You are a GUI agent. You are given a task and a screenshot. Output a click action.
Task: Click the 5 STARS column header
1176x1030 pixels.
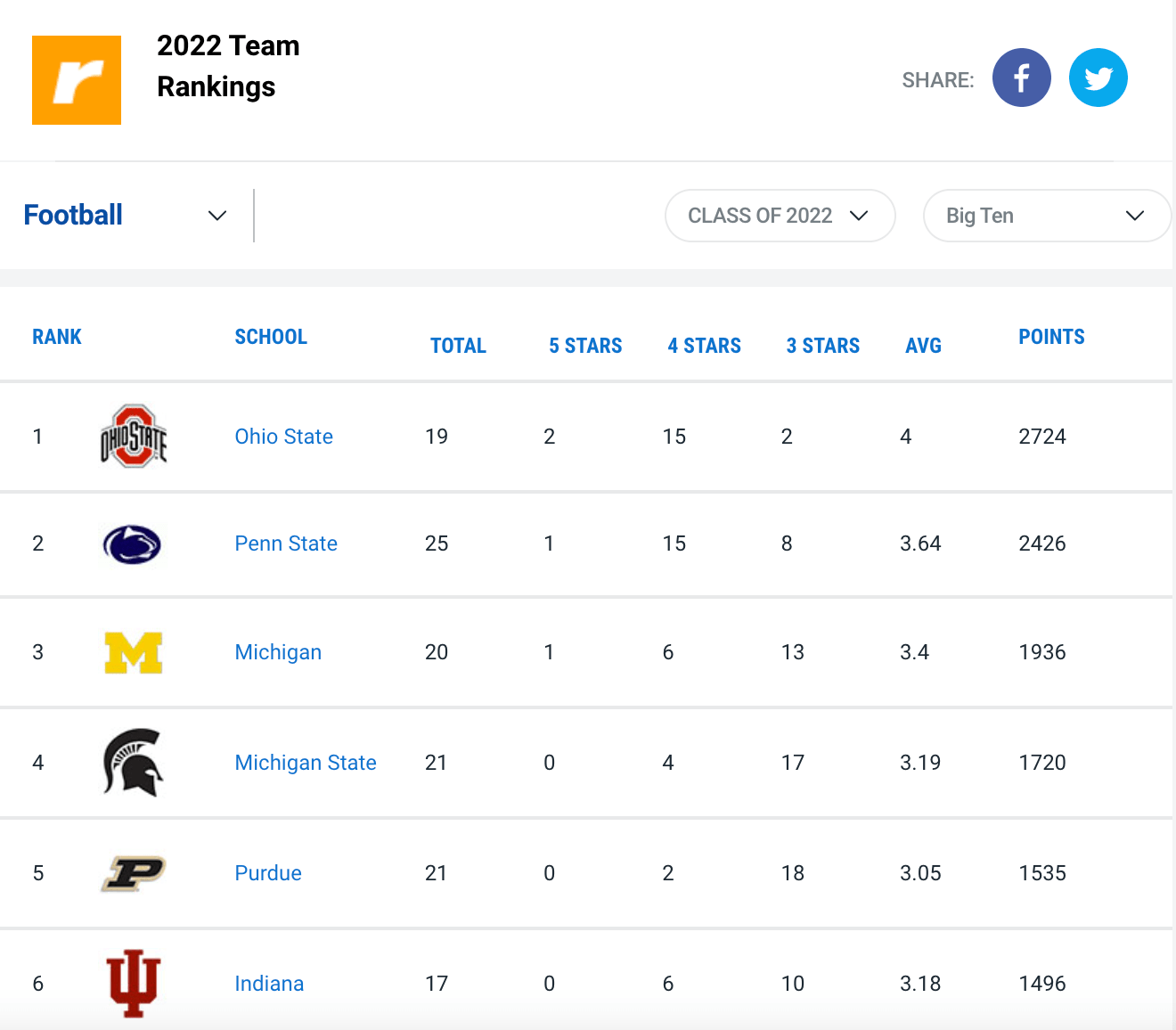point(584,346)
